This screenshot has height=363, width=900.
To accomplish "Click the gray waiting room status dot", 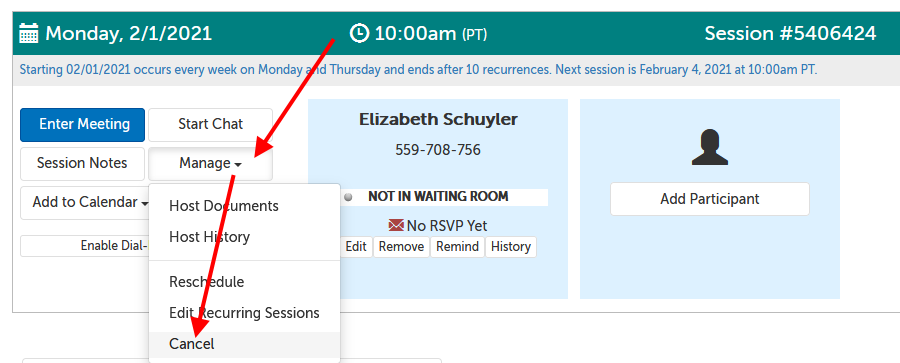I will pos(348,197).
